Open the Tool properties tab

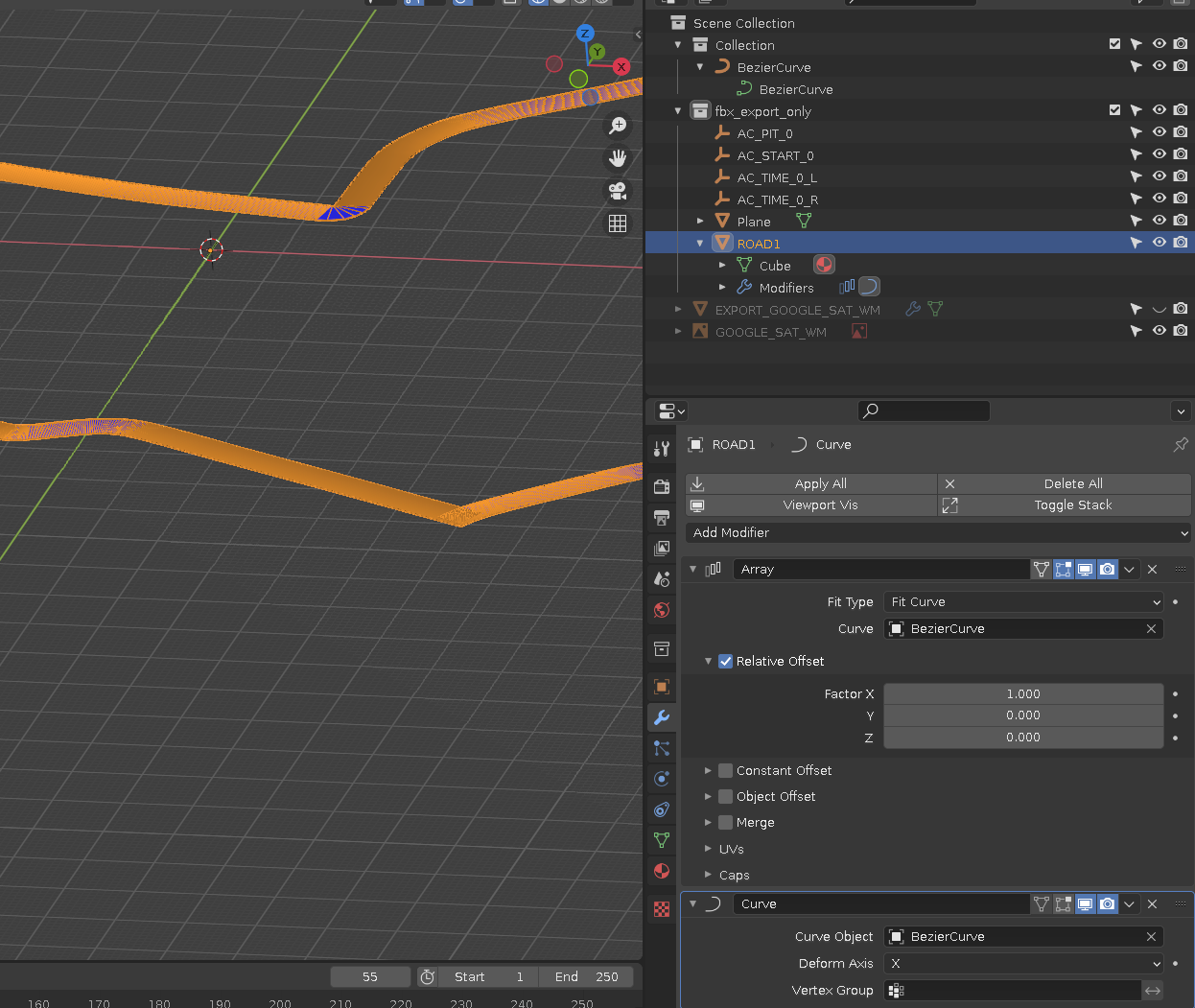[x=662, y=448]
